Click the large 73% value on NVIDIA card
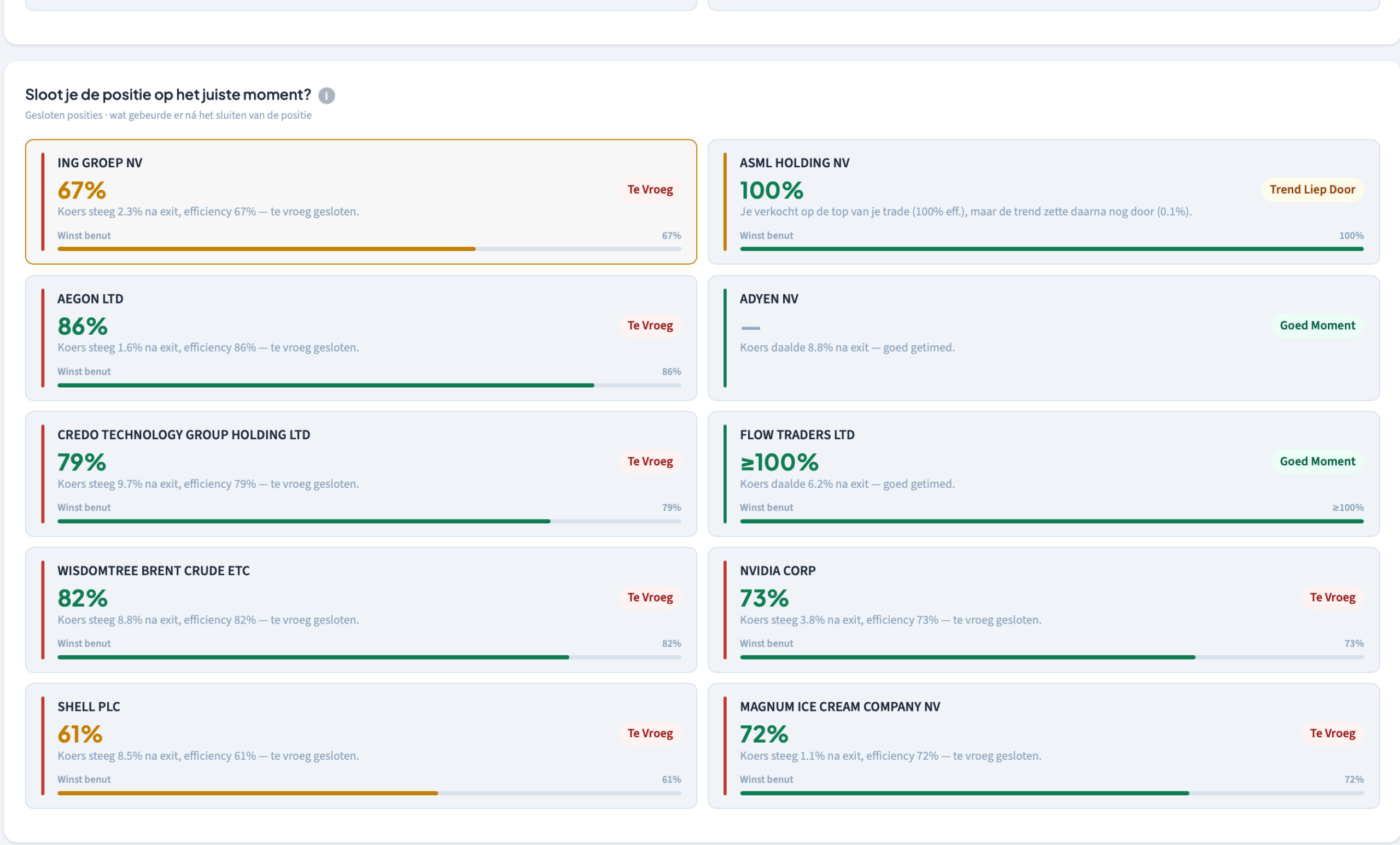 [x=764, y=597]
